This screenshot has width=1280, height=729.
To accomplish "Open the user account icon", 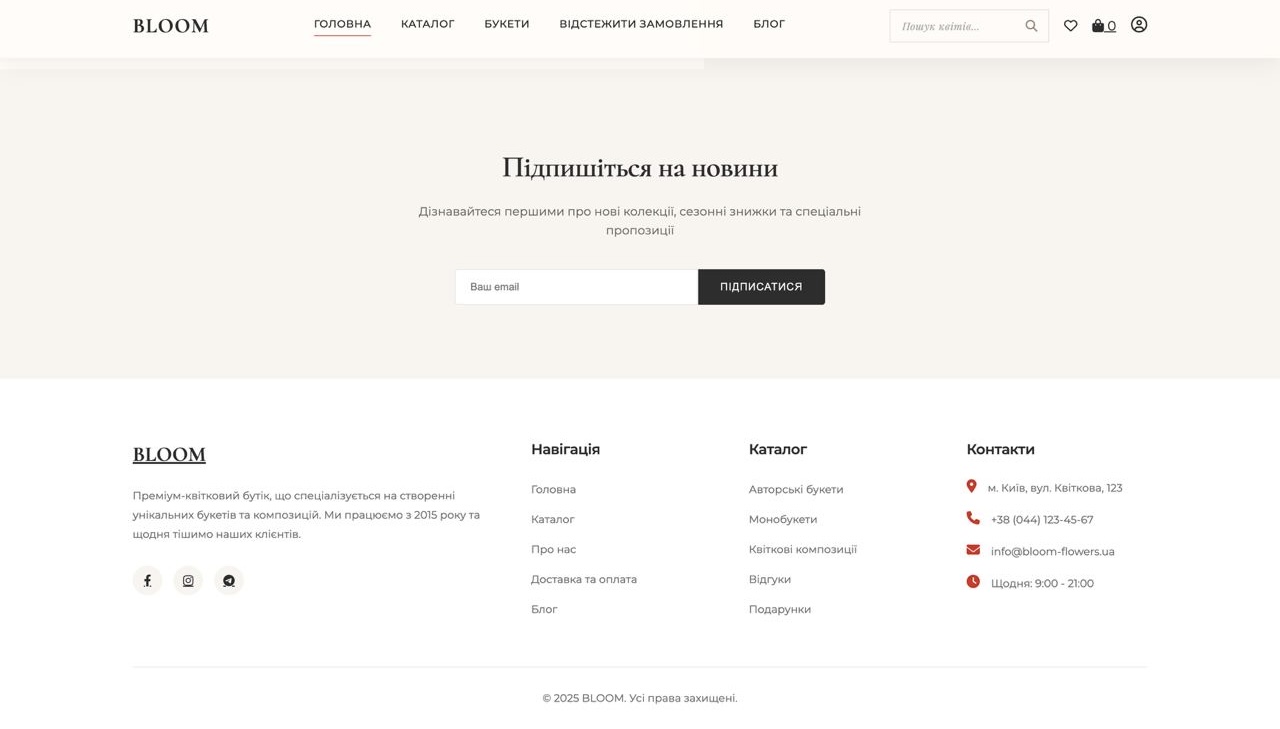I will click(x=1139, y=25).
